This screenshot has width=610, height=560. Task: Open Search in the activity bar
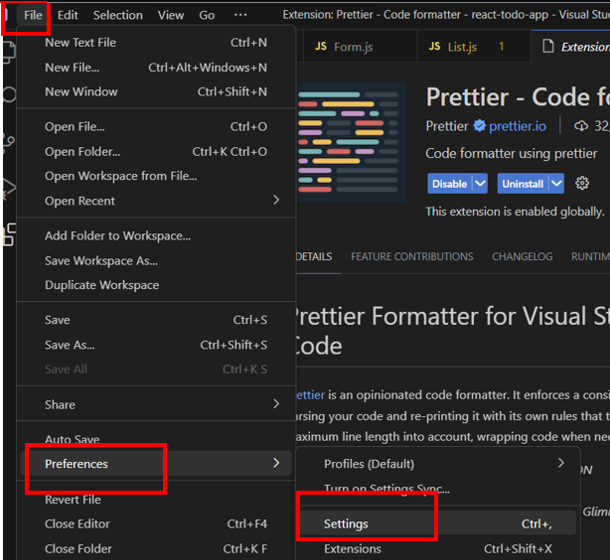(9, 95)
